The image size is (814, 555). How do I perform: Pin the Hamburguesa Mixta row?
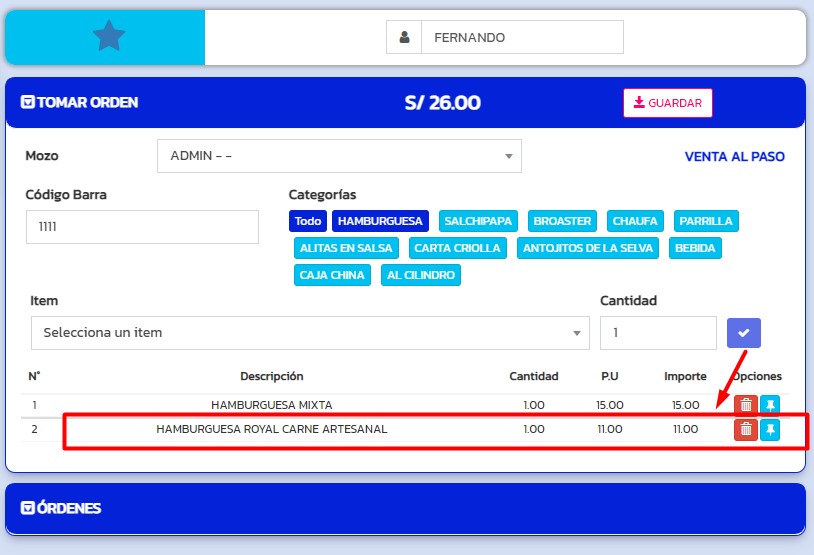[x=770, y=405]
